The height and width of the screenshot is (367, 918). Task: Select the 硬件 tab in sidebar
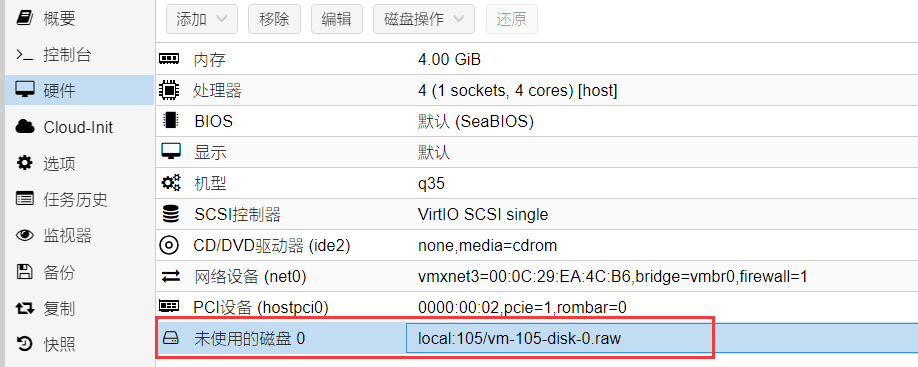click(x=80, y=90)
